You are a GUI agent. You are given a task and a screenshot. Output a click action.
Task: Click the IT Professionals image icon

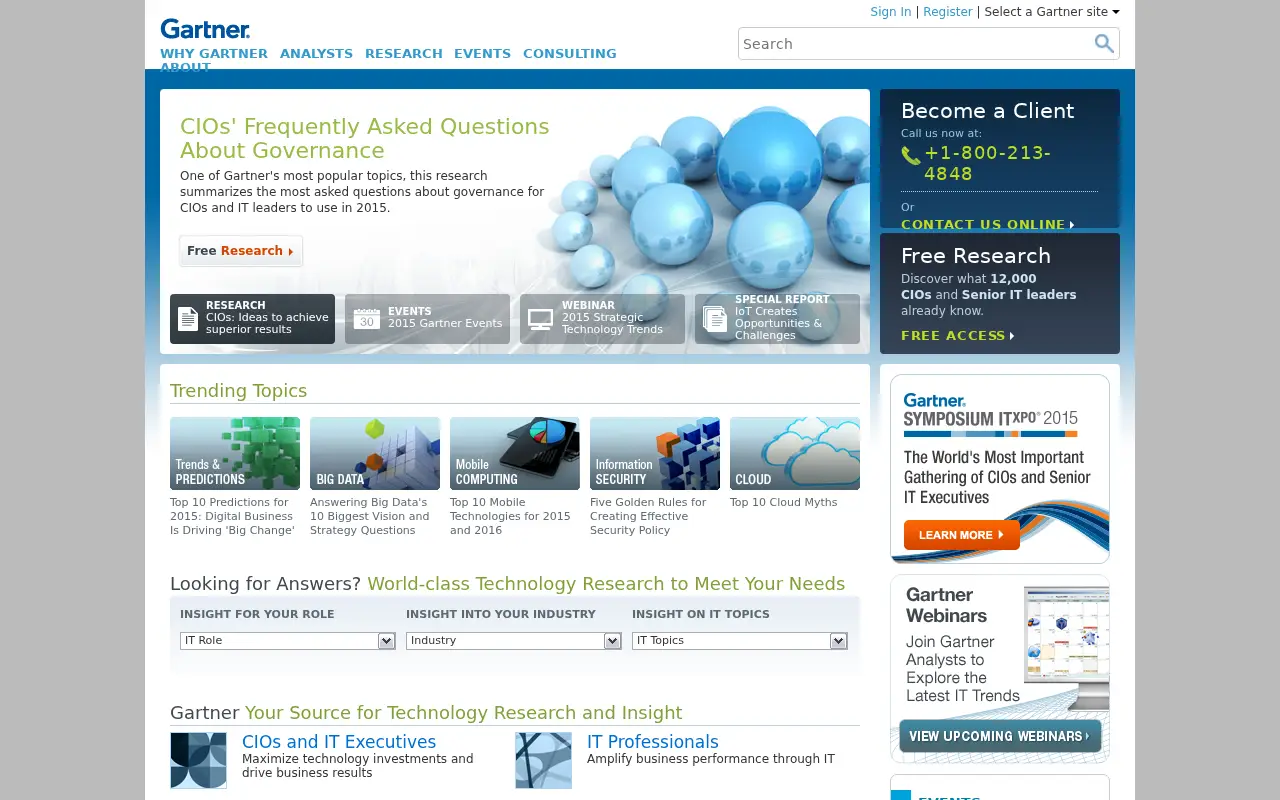[543, 760]
